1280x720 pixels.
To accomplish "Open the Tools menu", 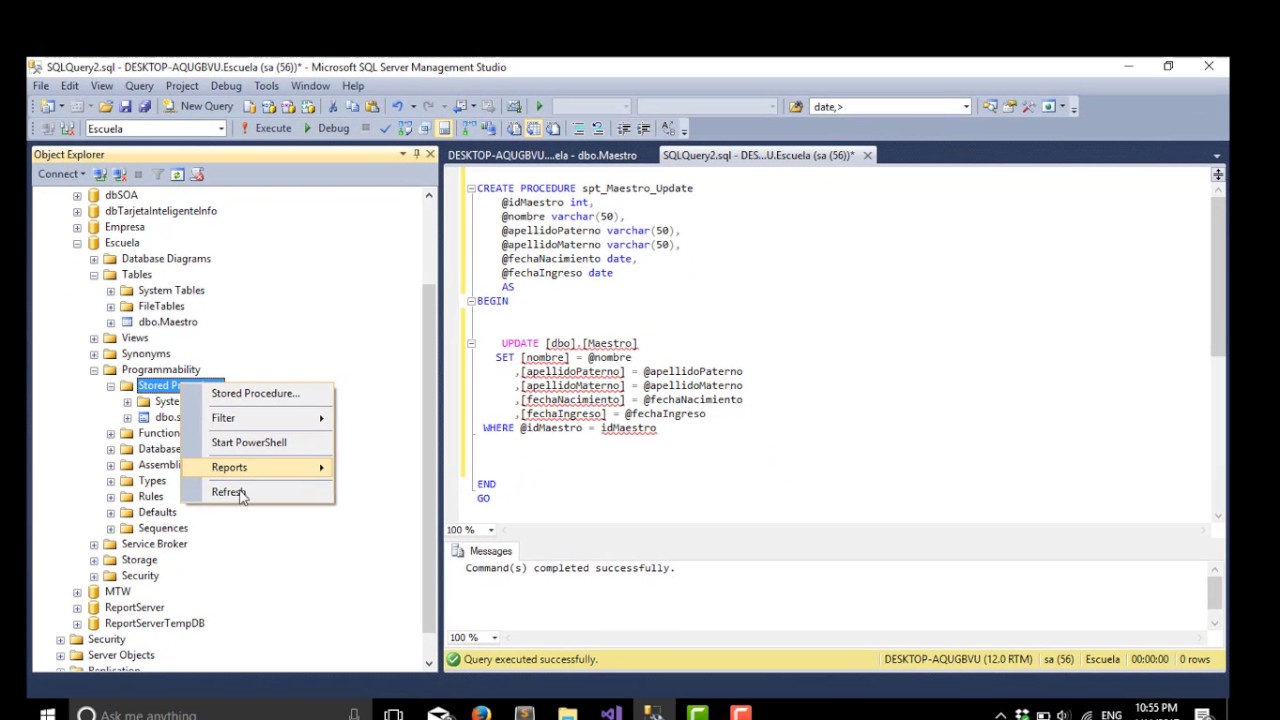I will [266, 86].
